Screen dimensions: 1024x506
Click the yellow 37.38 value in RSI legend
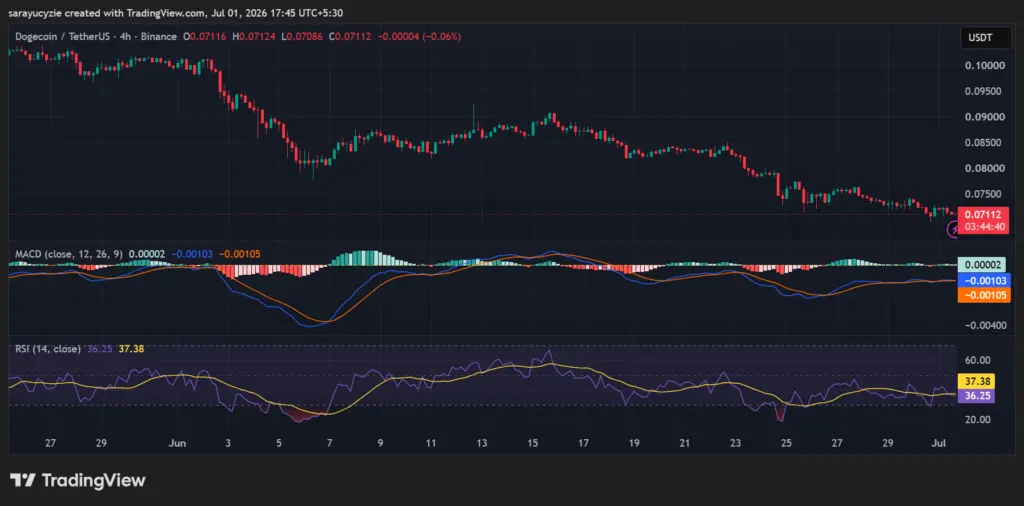[x=131, y=349]
